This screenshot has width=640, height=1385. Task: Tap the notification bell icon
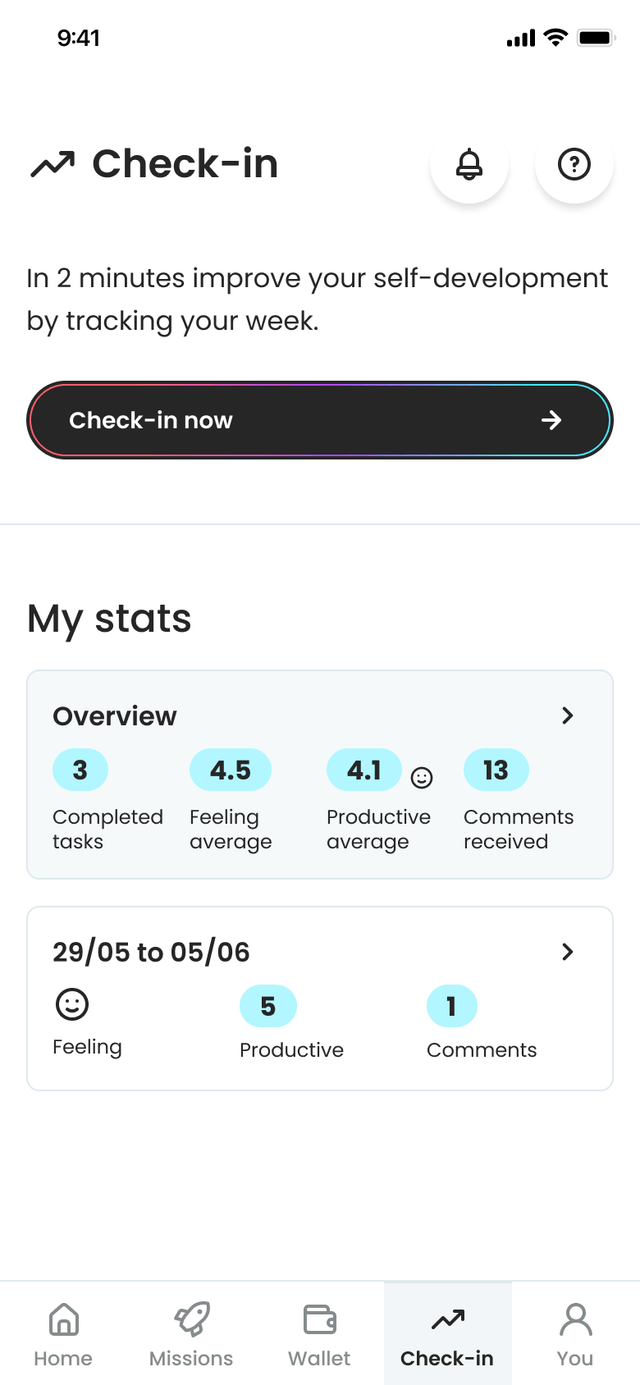469,164
